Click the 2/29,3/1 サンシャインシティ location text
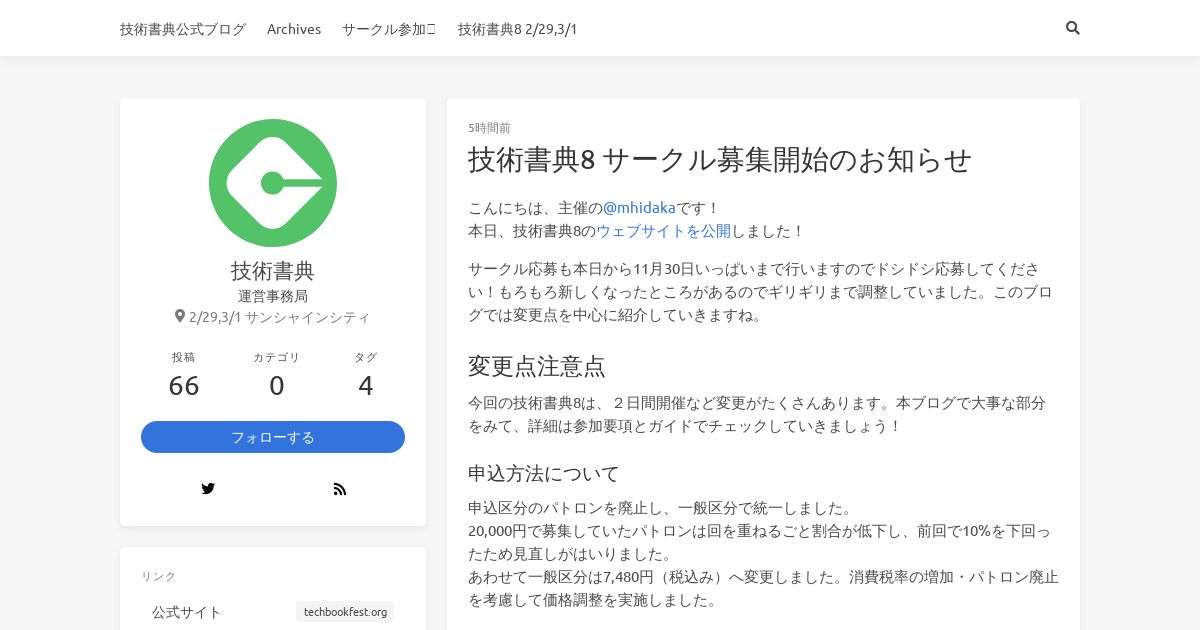1200x630 pixels. coord(279,317)
